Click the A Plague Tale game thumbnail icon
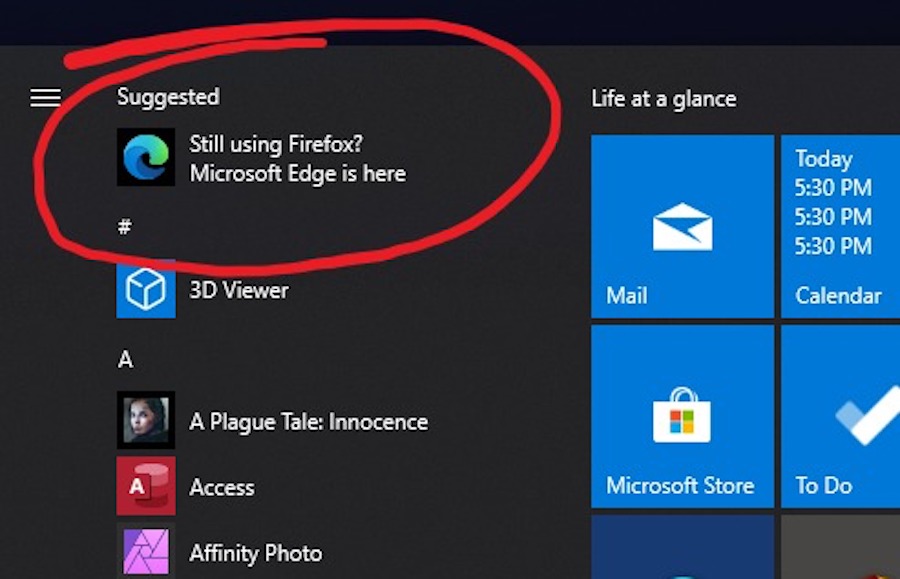900x579 pixels. [x=146, y=421]
